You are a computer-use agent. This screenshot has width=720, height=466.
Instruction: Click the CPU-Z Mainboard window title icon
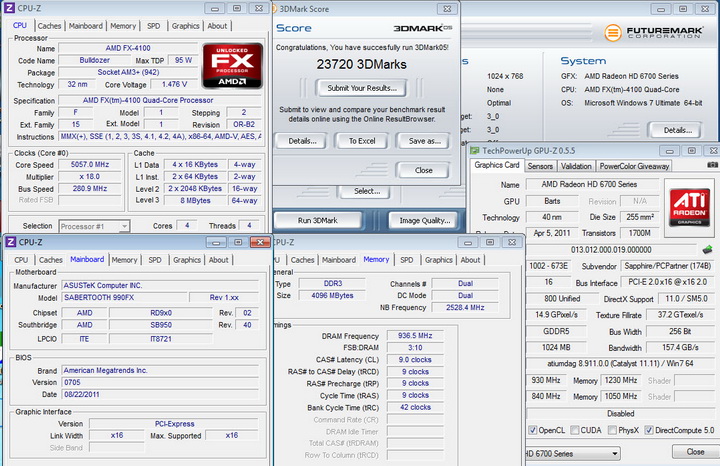(11, 242)
